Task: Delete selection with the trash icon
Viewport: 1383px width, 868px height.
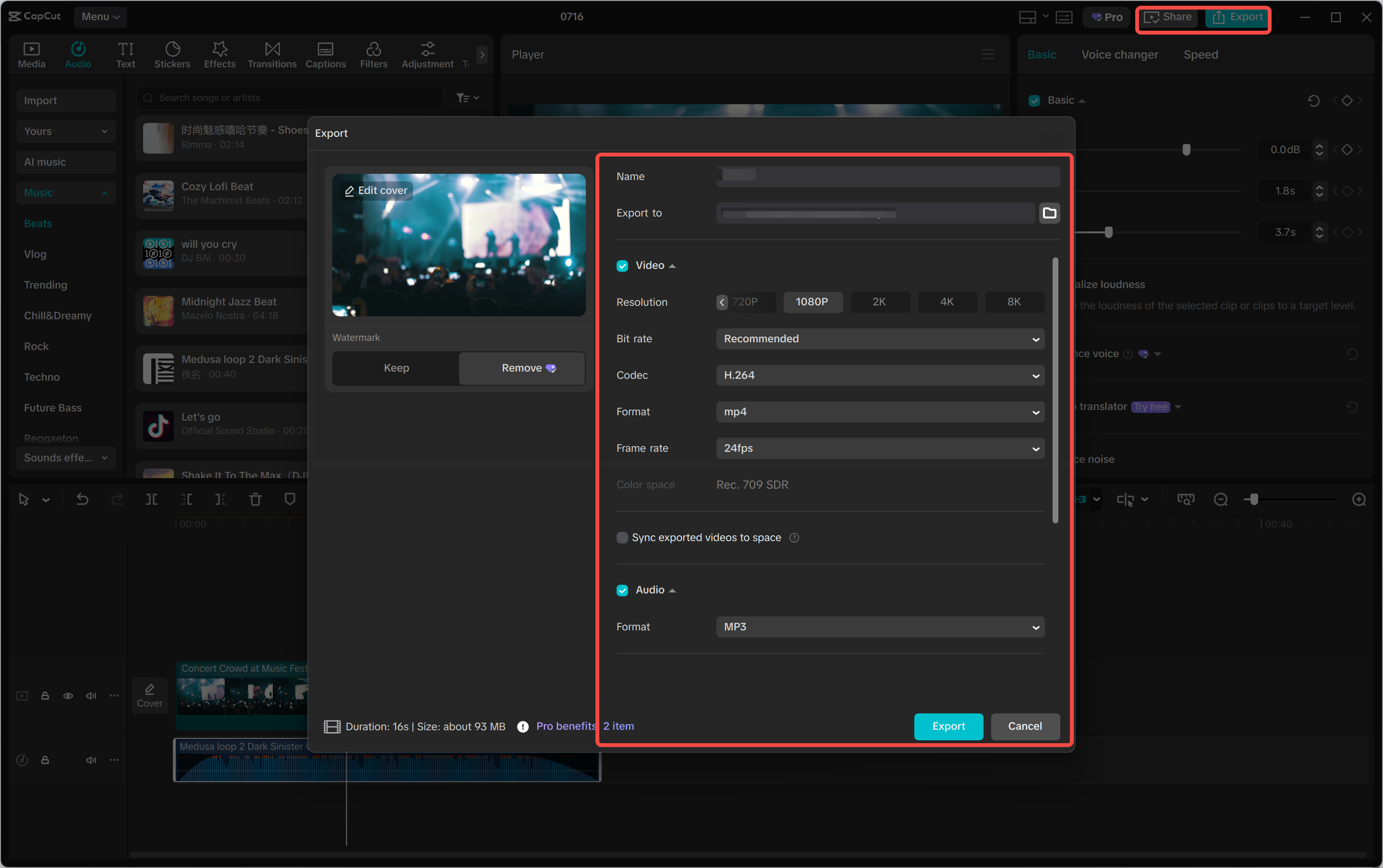Action: [x=255, y=499]
